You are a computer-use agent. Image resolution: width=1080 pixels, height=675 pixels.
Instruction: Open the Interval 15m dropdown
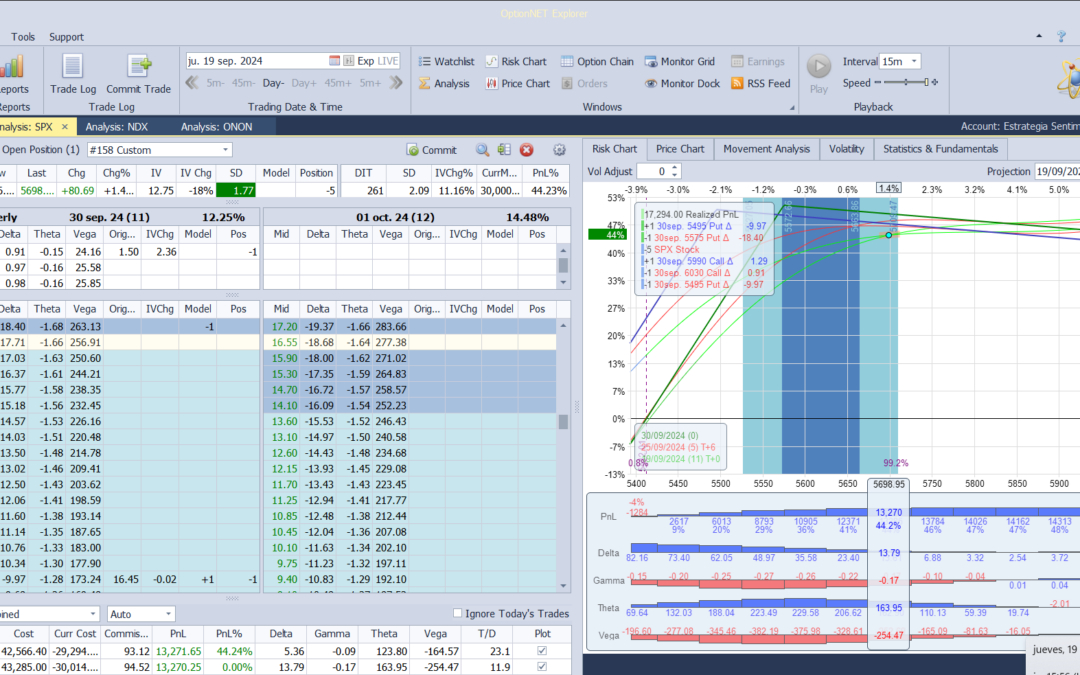(915, 61)
